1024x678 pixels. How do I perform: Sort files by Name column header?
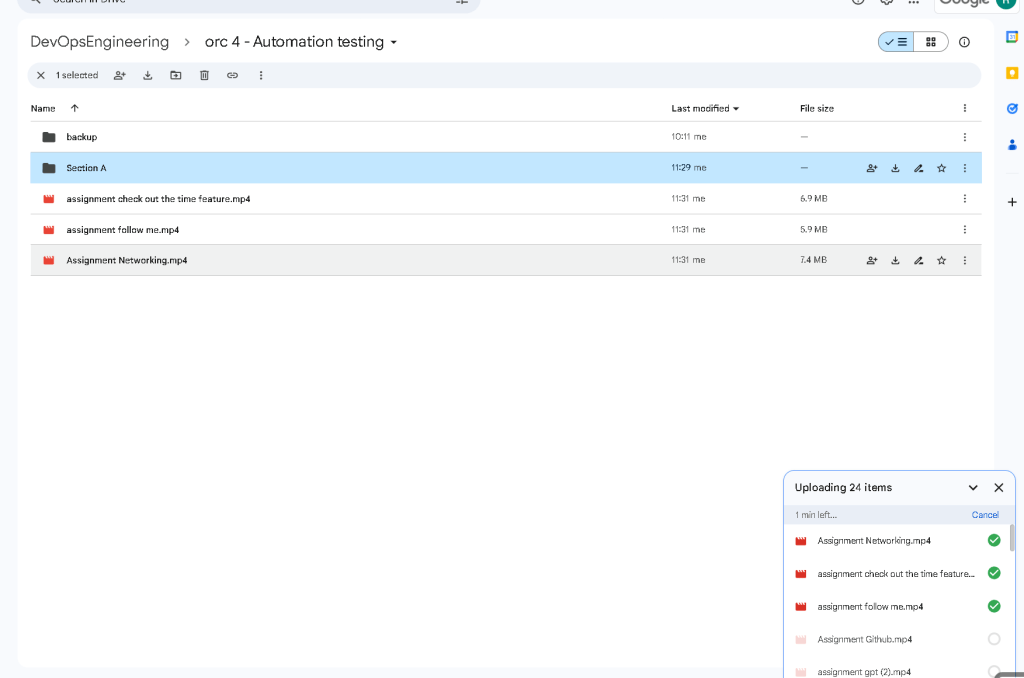[43, 108]
